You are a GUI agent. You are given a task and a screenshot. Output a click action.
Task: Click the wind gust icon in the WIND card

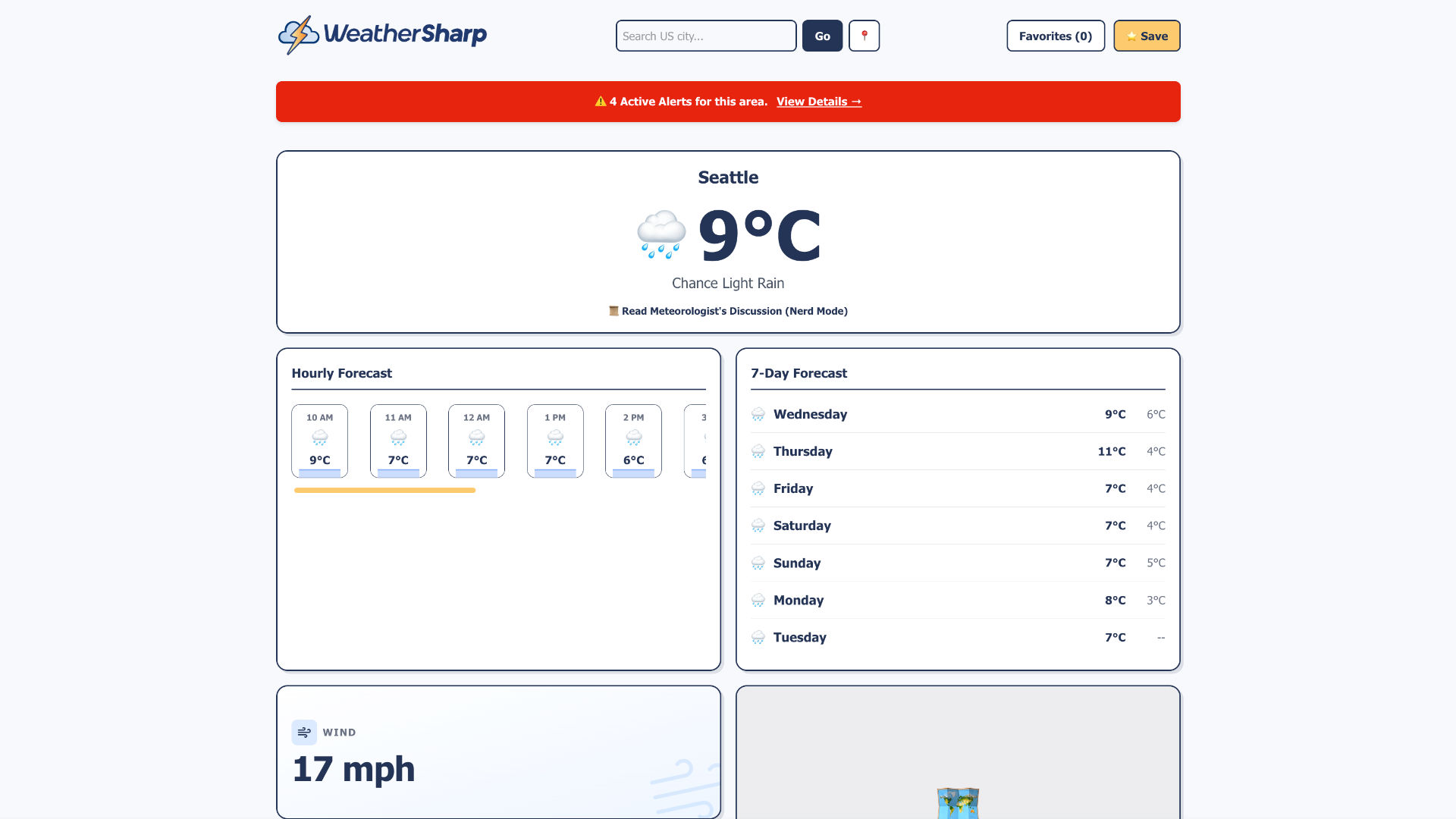point(303,732)
